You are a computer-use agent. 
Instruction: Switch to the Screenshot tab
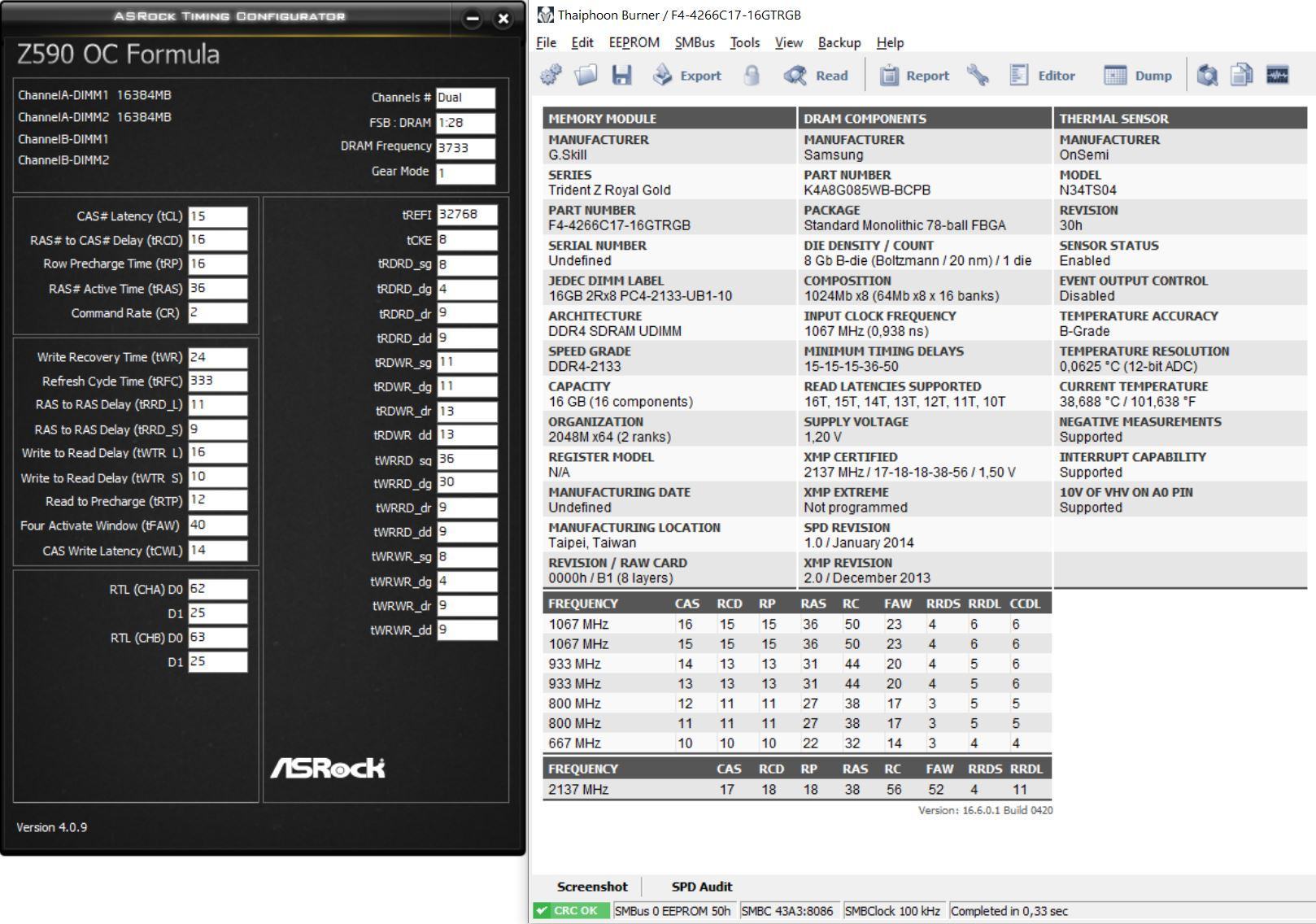592,887
